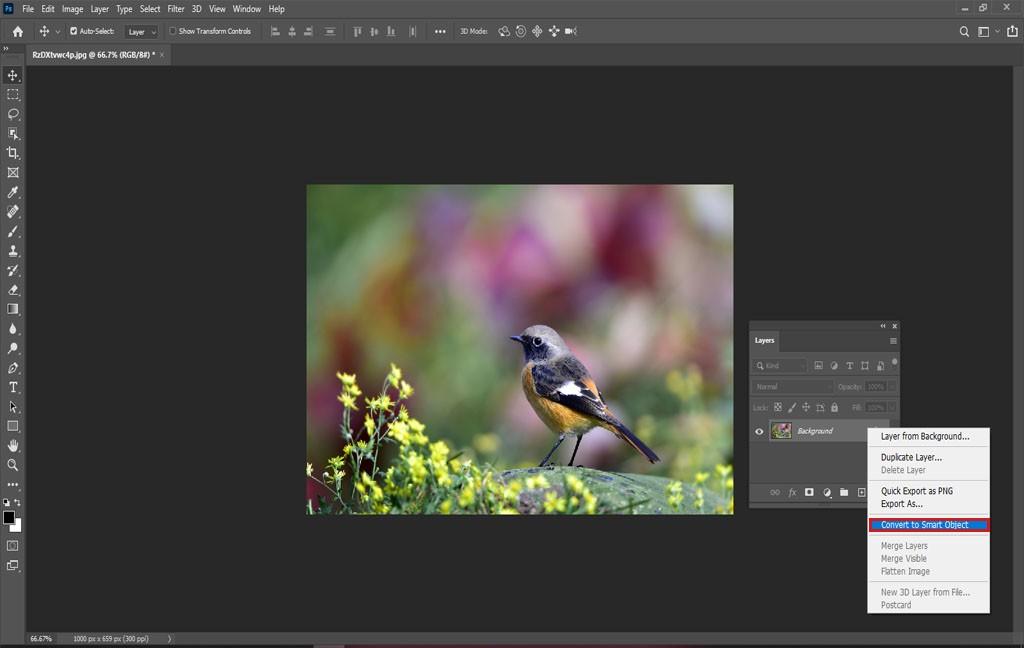1024x648 pixels.
Task: Choose Convert to Smart Object
Action: coord(929,525)
